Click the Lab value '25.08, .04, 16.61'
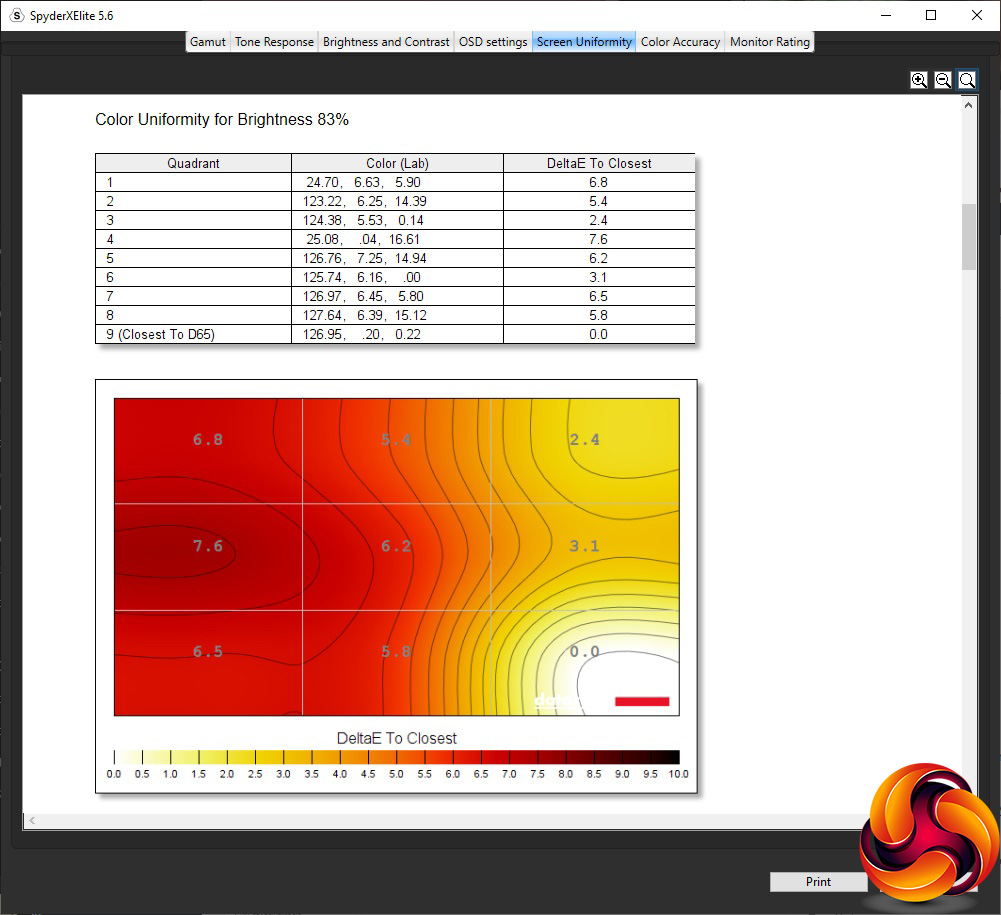 (363, 240)
